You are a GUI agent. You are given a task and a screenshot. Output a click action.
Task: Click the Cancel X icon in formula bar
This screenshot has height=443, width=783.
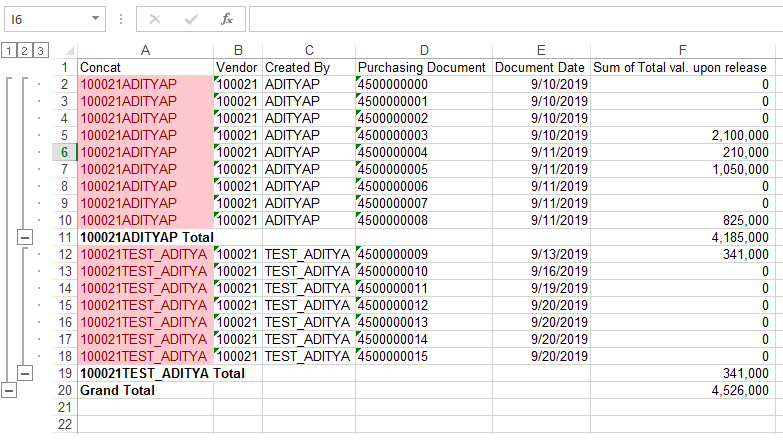156,19
